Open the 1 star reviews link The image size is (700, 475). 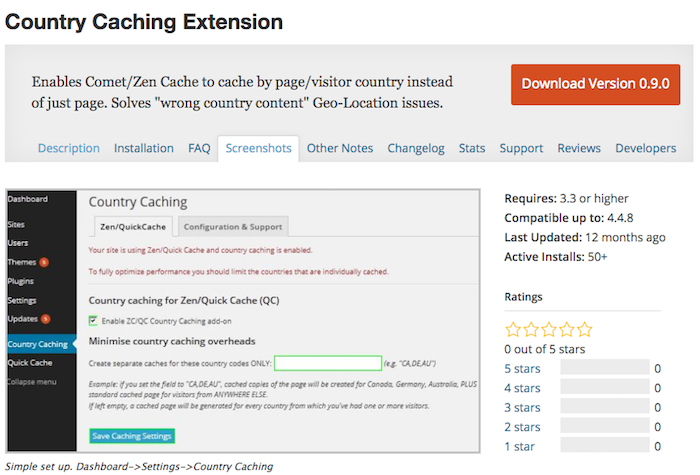point(519,446)
